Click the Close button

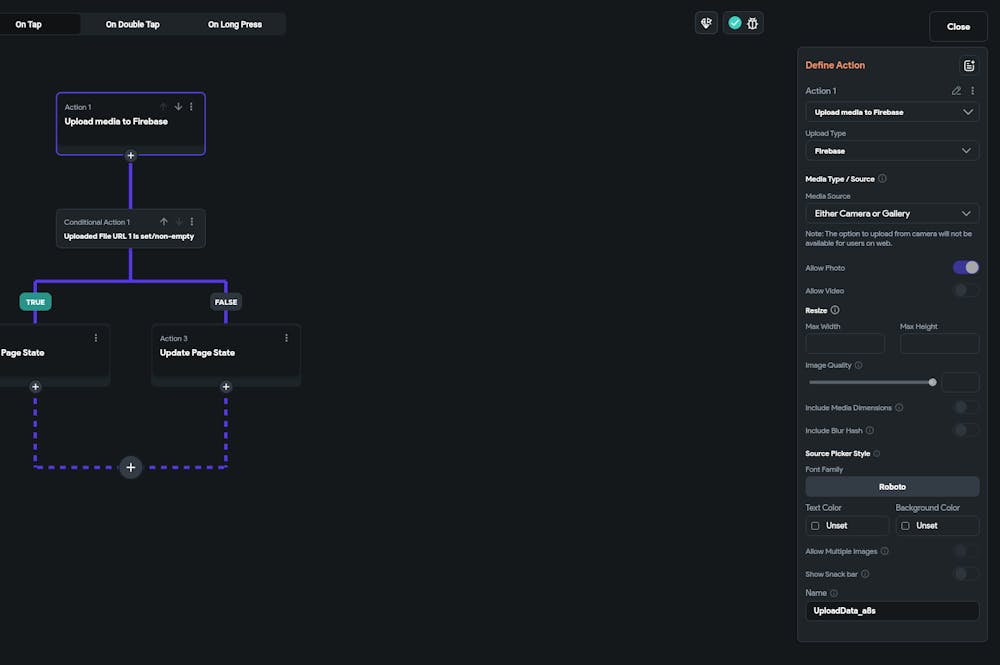click(957, 26)
